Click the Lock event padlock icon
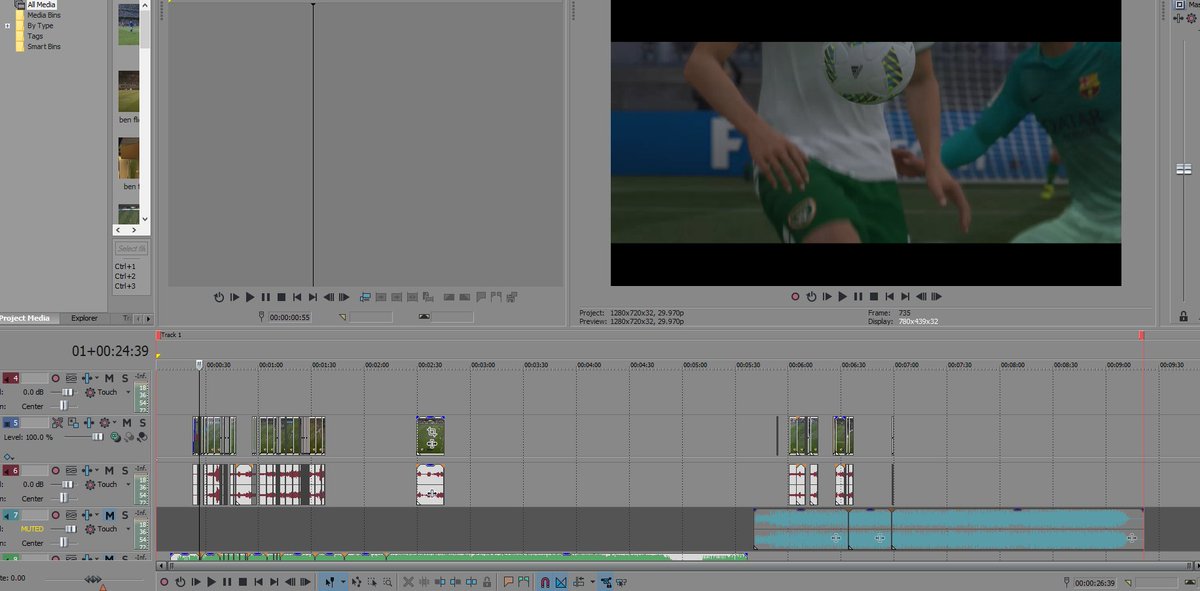The height and width of the screenshot is (591, 1200). pos(486,581)
